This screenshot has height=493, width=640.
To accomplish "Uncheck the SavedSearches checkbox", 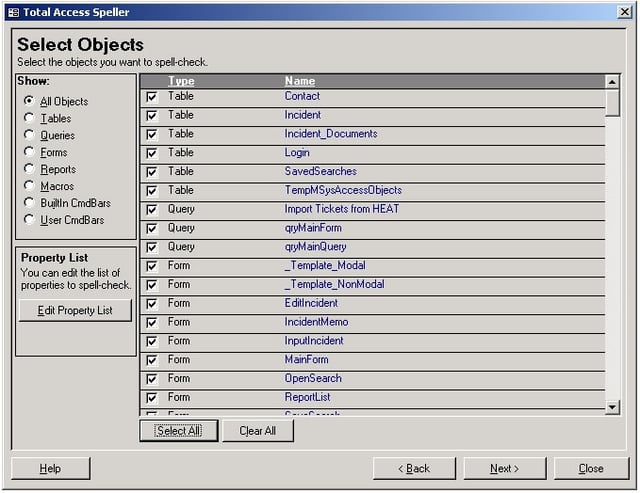I will click(x=152, y=172).
